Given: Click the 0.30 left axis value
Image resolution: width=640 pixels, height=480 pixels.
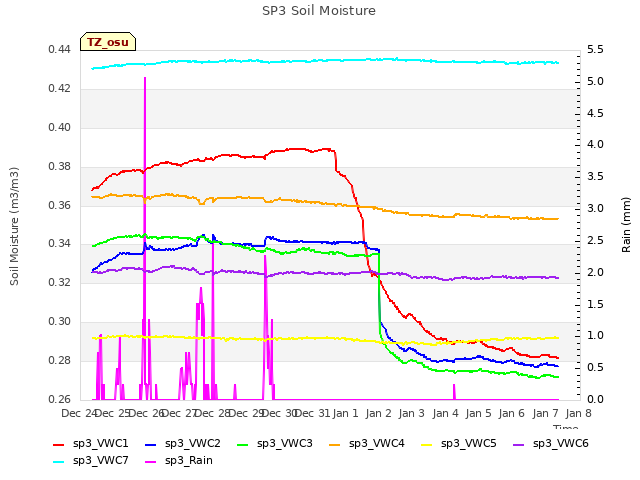Looking at the screenshot, I should coord(60,322).
